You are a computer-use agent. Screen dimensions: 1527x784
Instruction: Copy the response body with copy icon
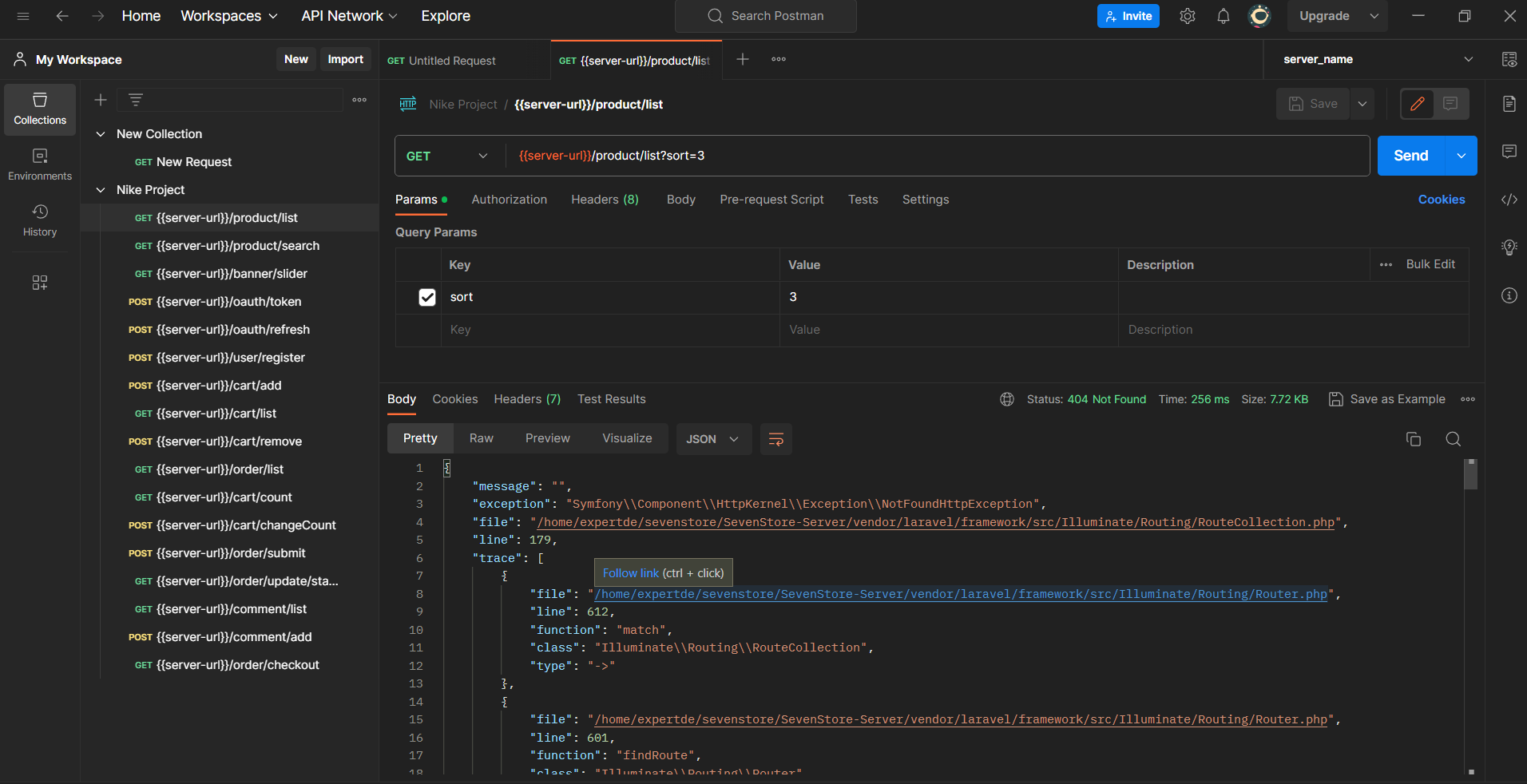(1414, 439)
